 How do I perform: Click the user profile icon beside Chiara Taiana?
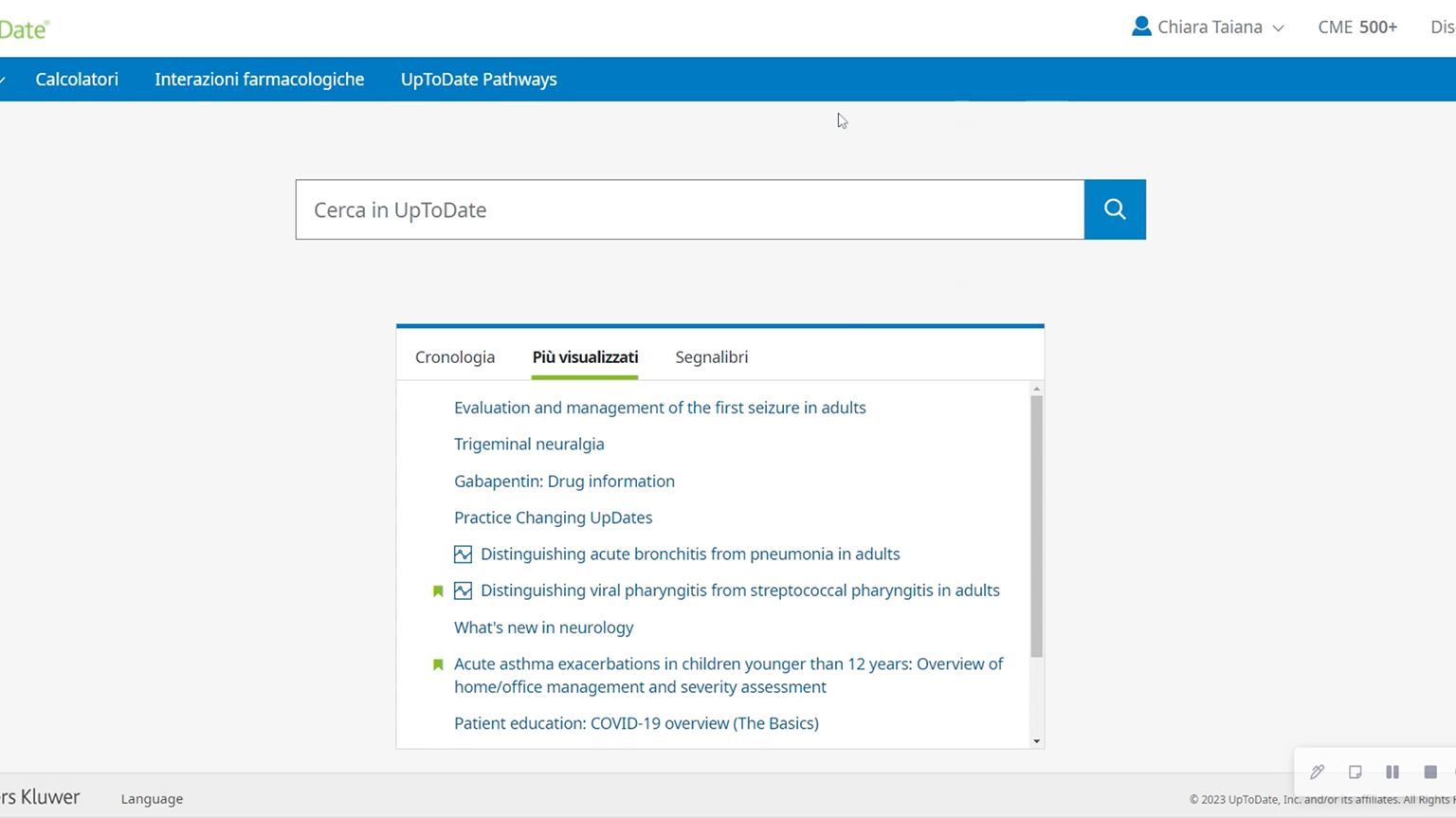point(1141,27)
